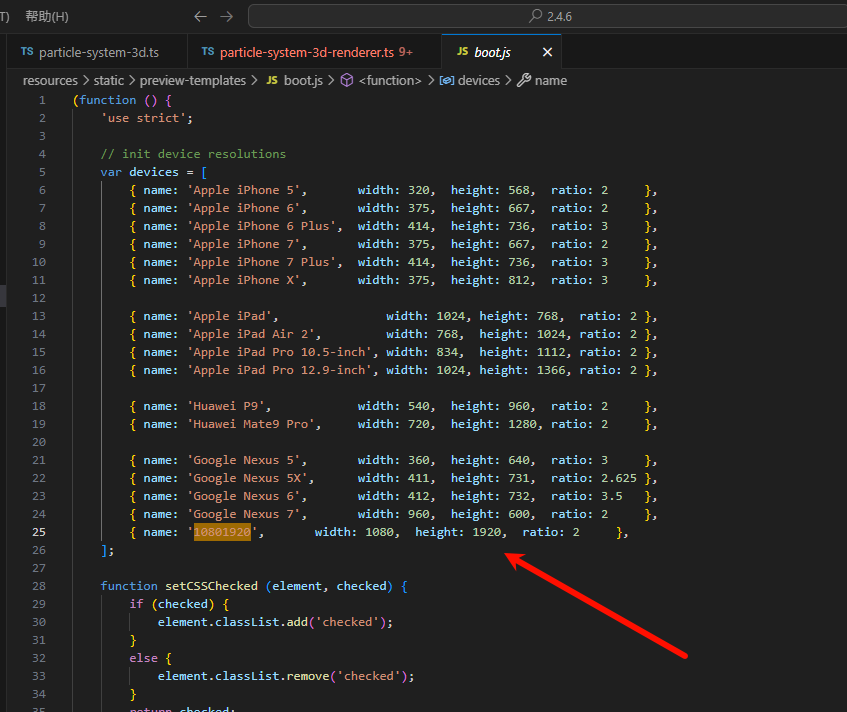Click the wrench icon beside name breadcrumb

[523, 80]
